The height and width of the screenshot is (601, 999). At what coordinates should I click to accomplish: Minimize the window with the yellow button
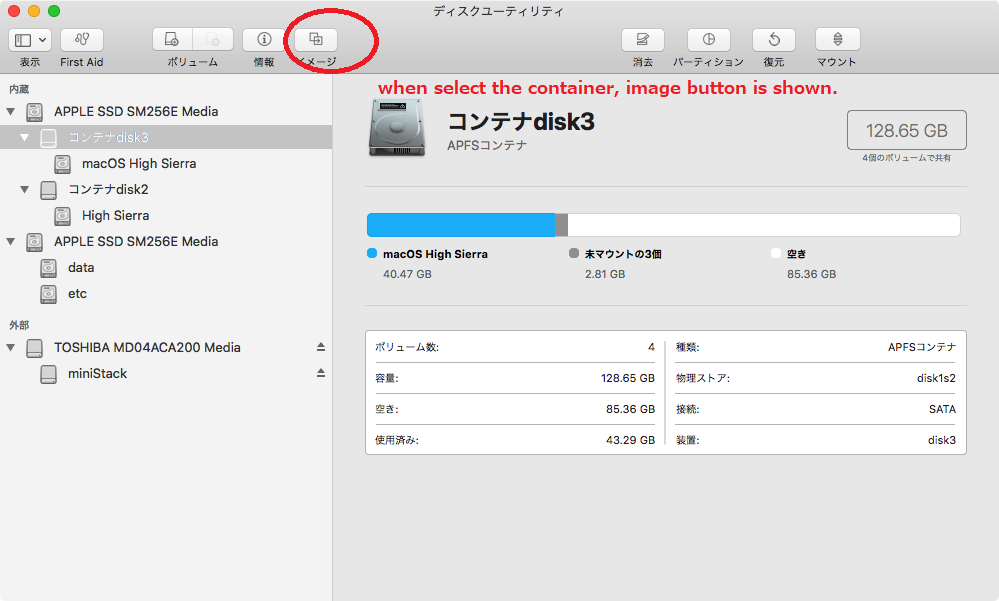(34, 11)
